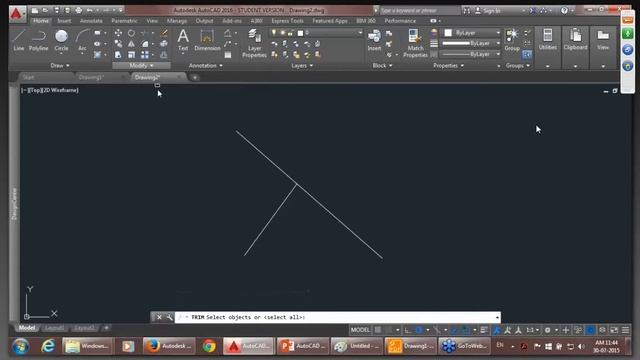Select the Circle tool
The image size is (640, 360).
pyautogui.click(x=61, y=40)
